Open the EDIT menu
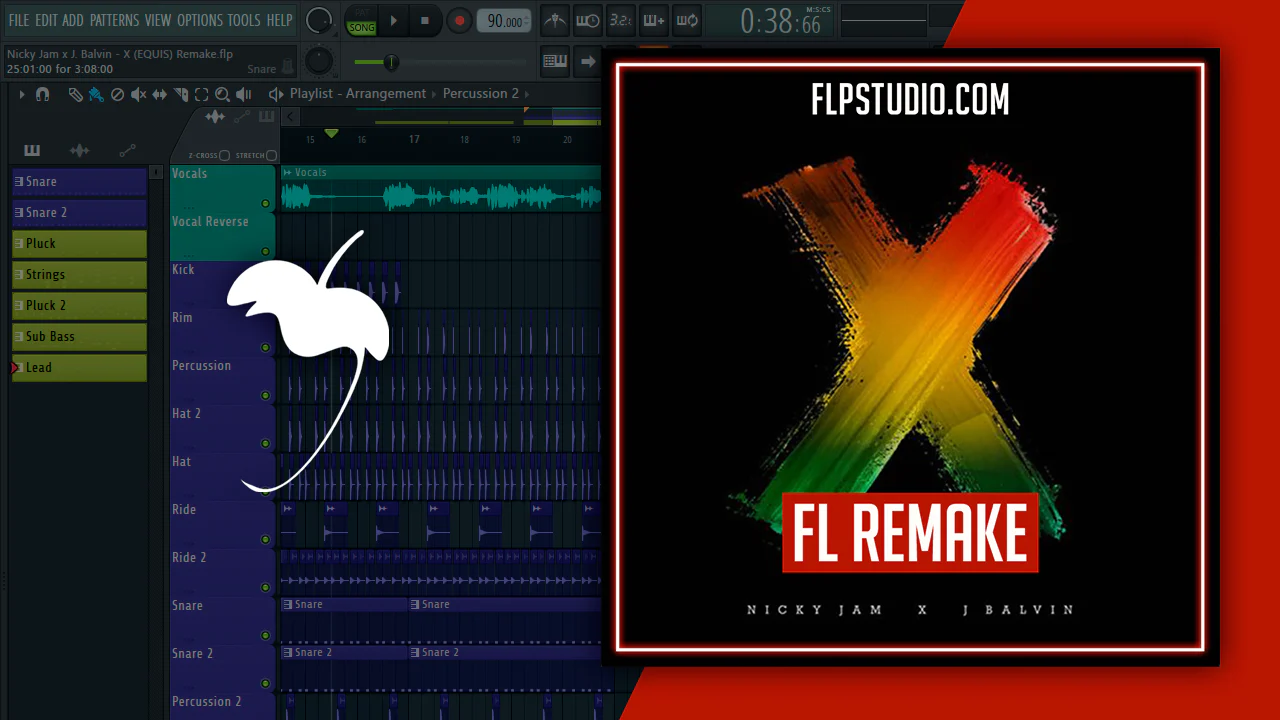 pos(46,20)
